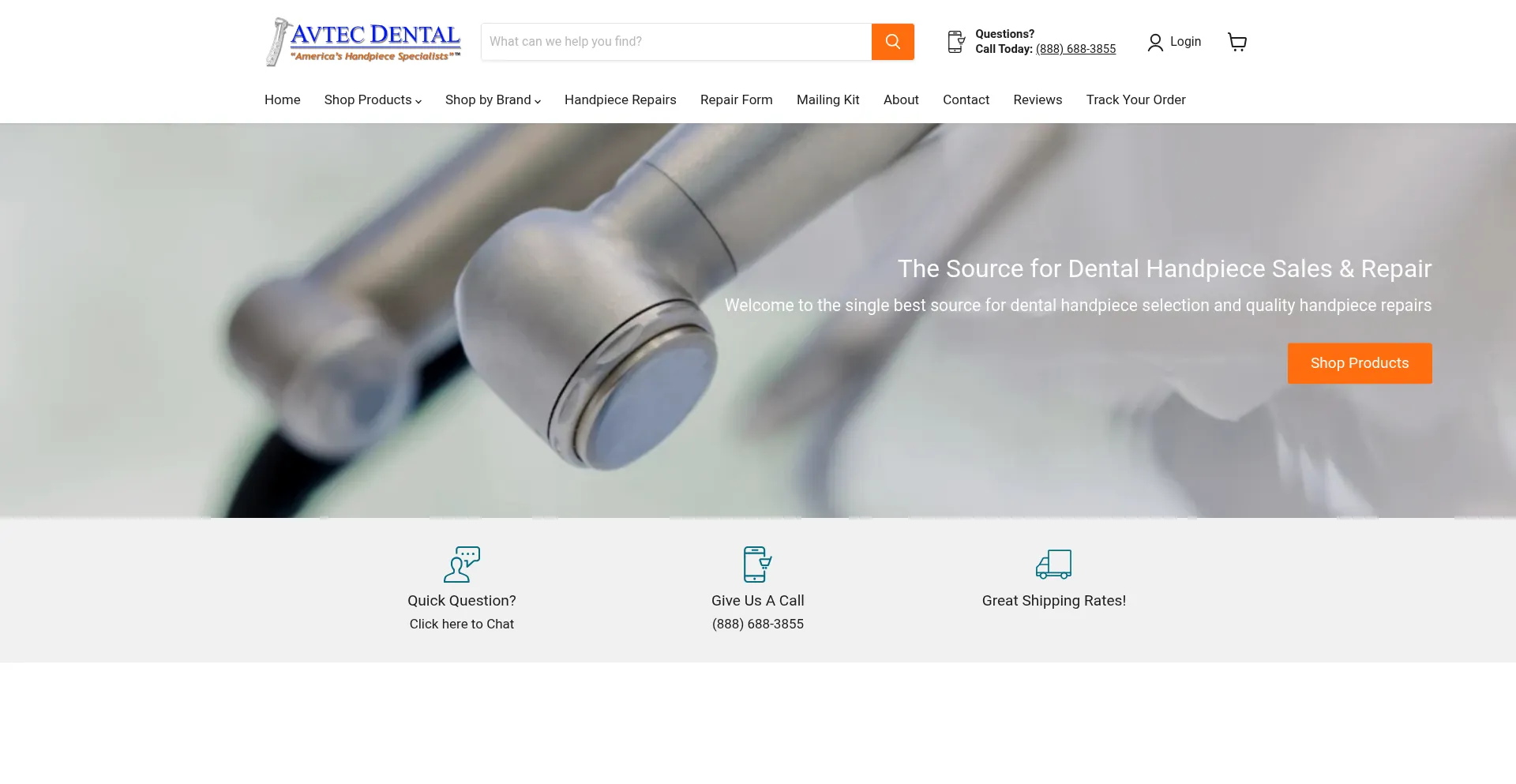Expand the Shop by Brand dropdown
This screenshot has height=784, width=1516.
(493, 100)
